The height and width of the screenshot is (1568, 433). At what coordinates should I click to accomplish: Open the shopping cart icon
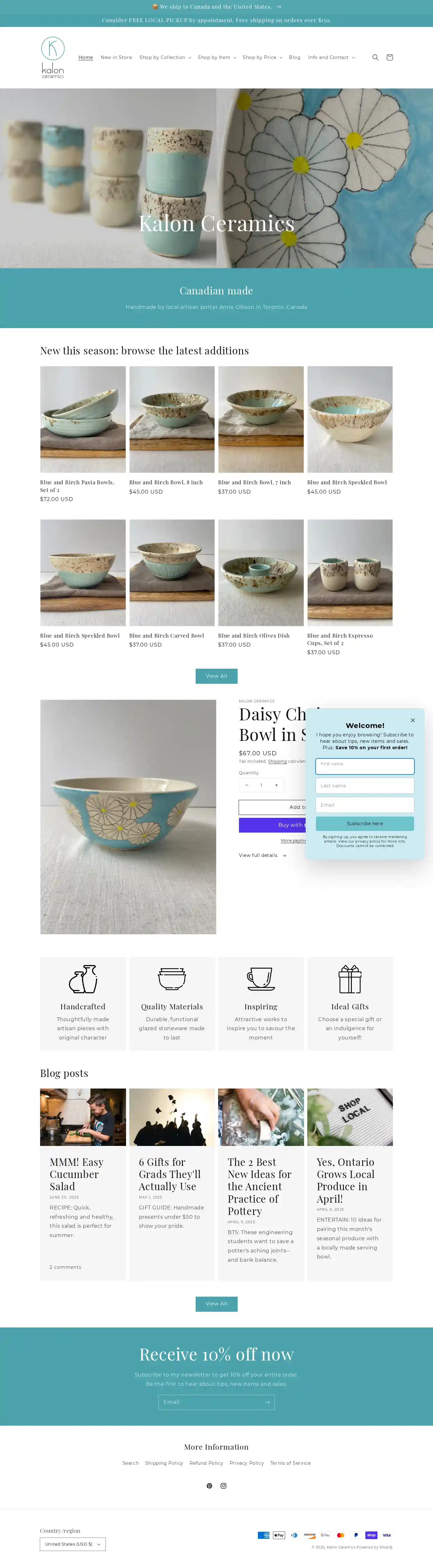click(x=390, y=57)
